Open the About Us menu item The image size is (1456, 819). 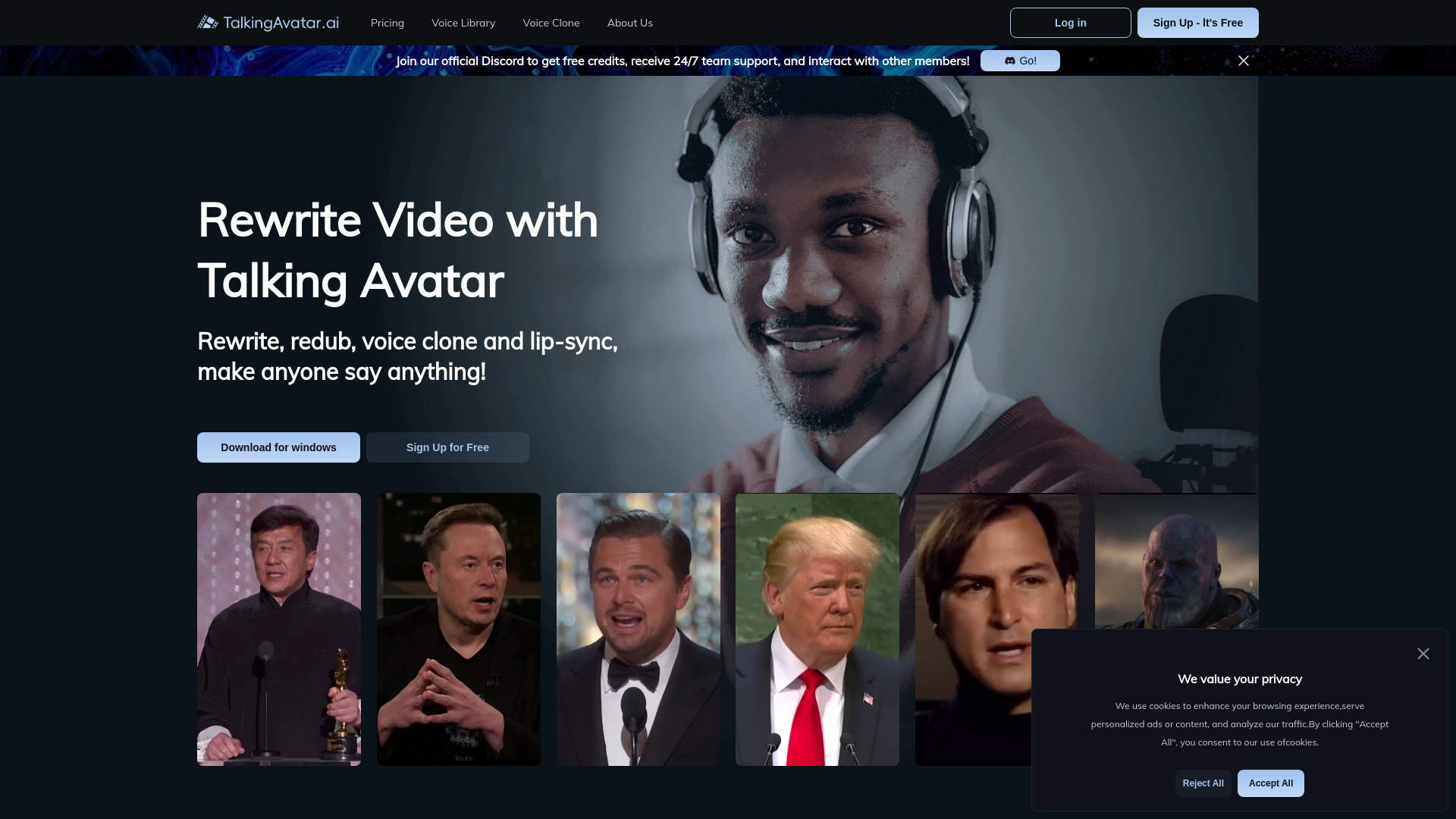(630, 22)
